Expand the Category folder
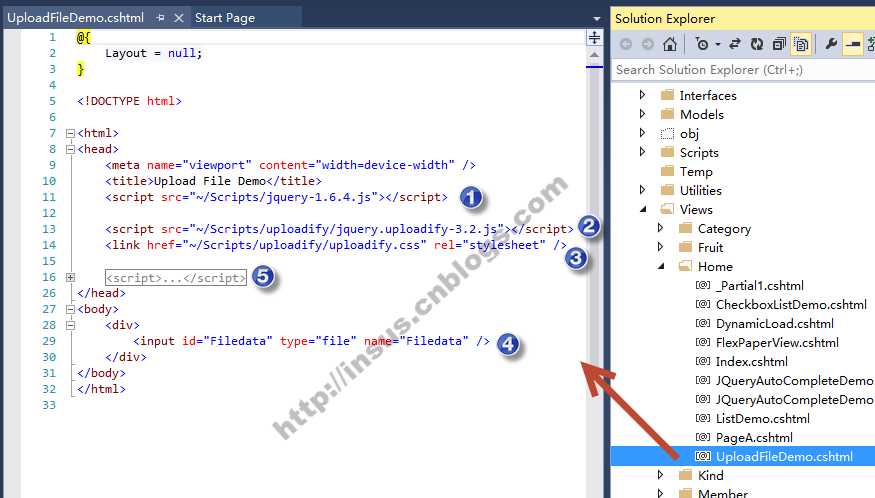This screenshot has width=875, height=498. tap(660, 228)
